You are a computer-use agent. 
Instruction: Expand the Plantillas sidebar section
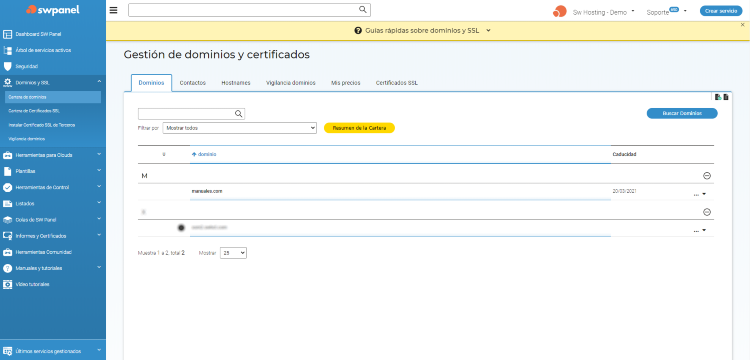pos(99,171)
